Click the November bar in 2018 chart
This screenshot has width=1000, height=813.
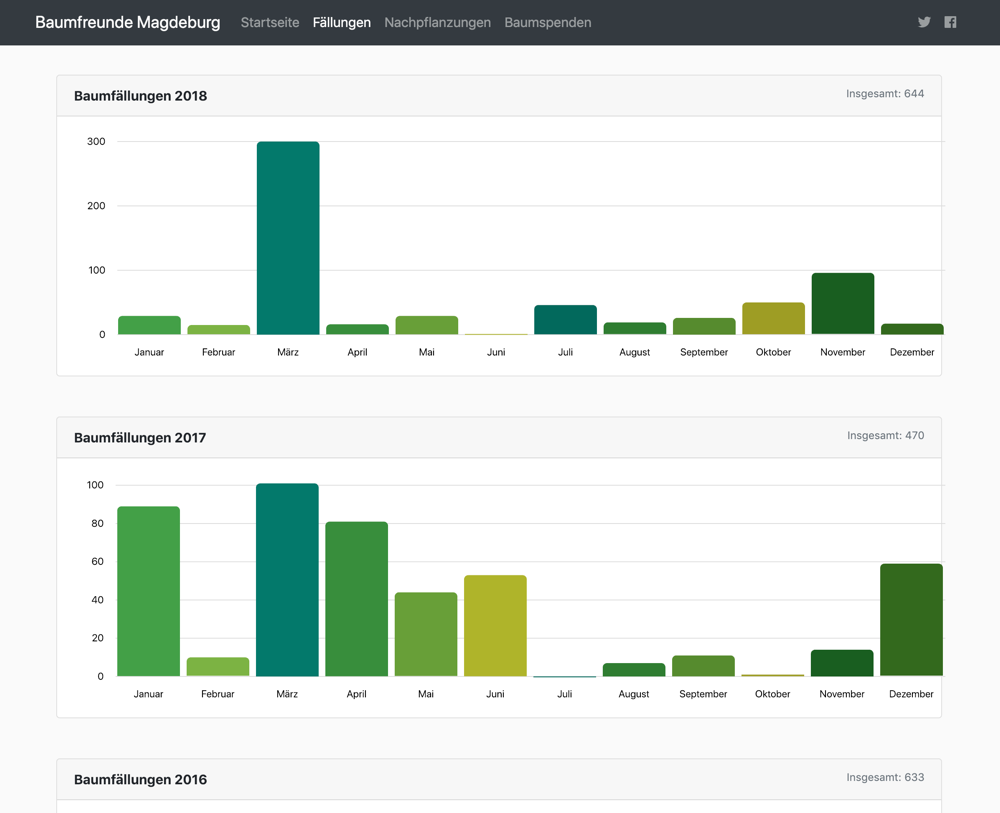(x=843, y=304)
